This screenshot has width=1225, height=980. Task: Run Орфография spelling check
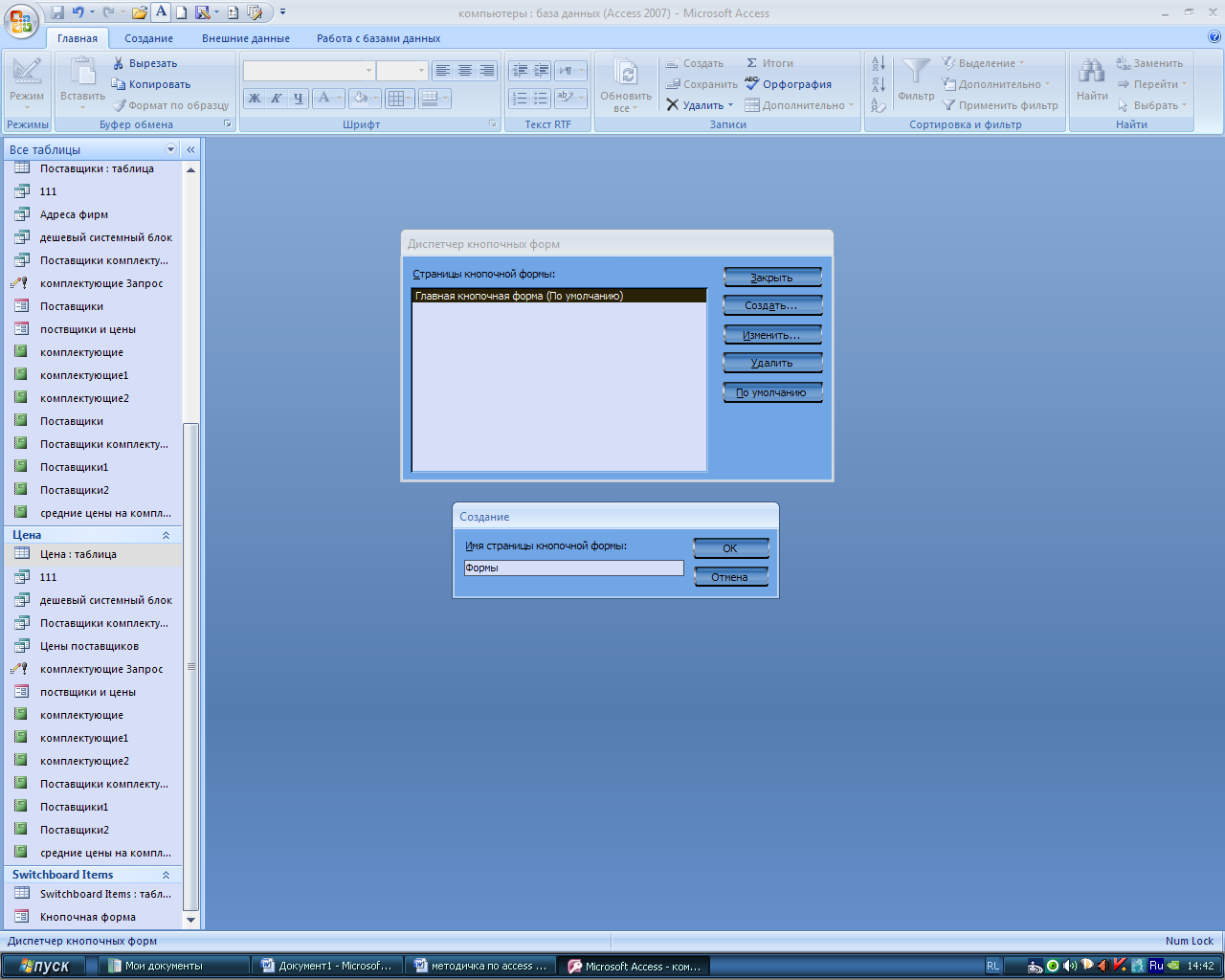tap(788, 84)
